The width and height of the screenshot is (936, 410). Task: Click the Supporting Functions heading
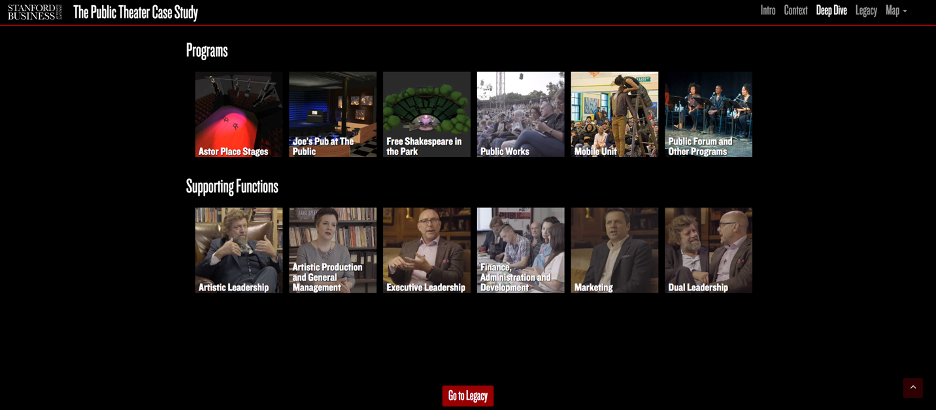click(232, 187)
